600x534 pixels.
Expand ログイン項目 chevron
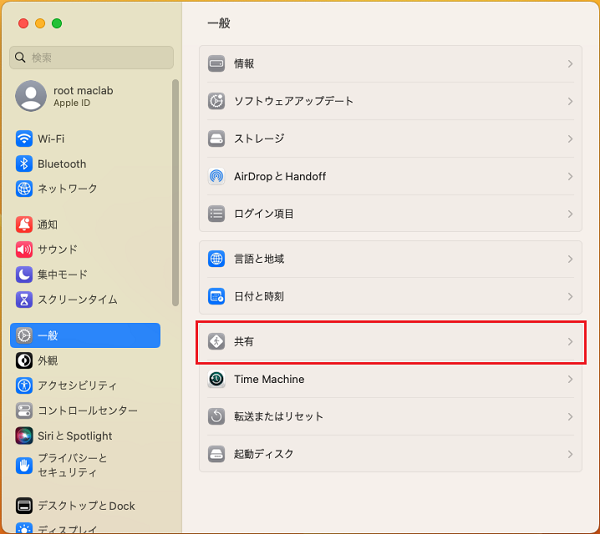tap(570, 214)
